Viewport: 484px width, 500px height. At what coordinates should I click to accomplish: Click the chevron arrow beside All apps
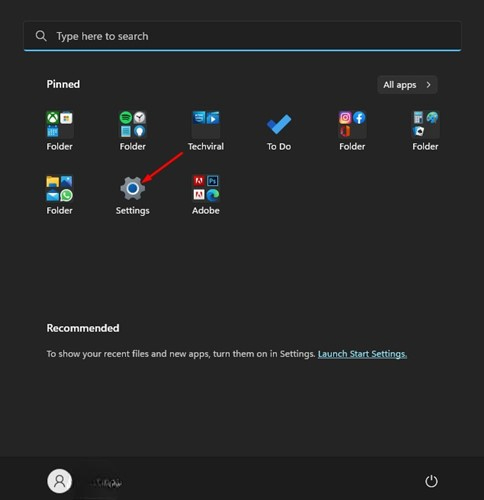point(428,85)
